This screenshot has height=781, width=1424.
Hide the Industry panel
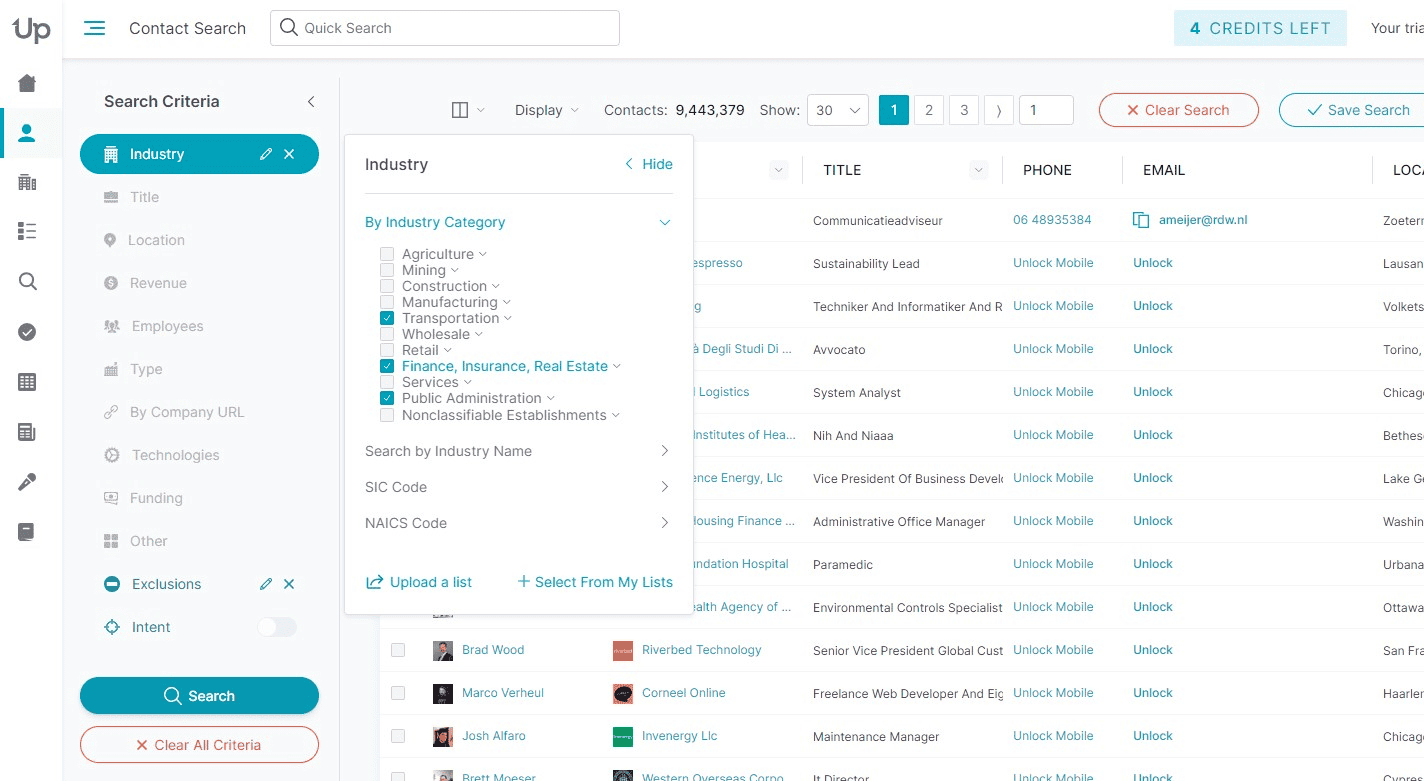tap(648, 164)
